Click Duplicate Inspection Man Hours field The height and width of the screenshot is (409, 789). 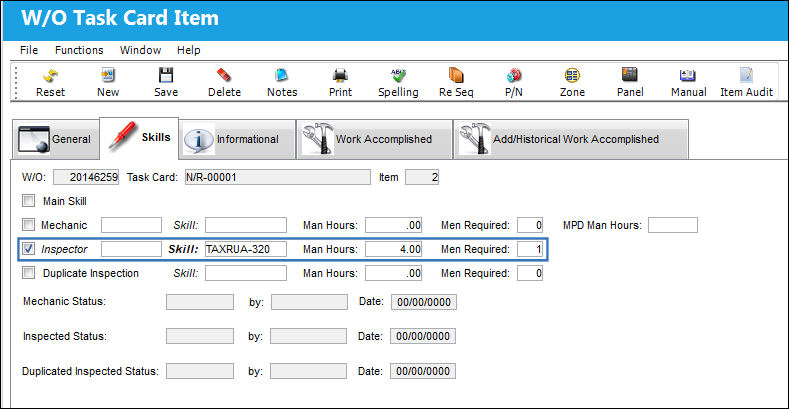tap(393, 273)
